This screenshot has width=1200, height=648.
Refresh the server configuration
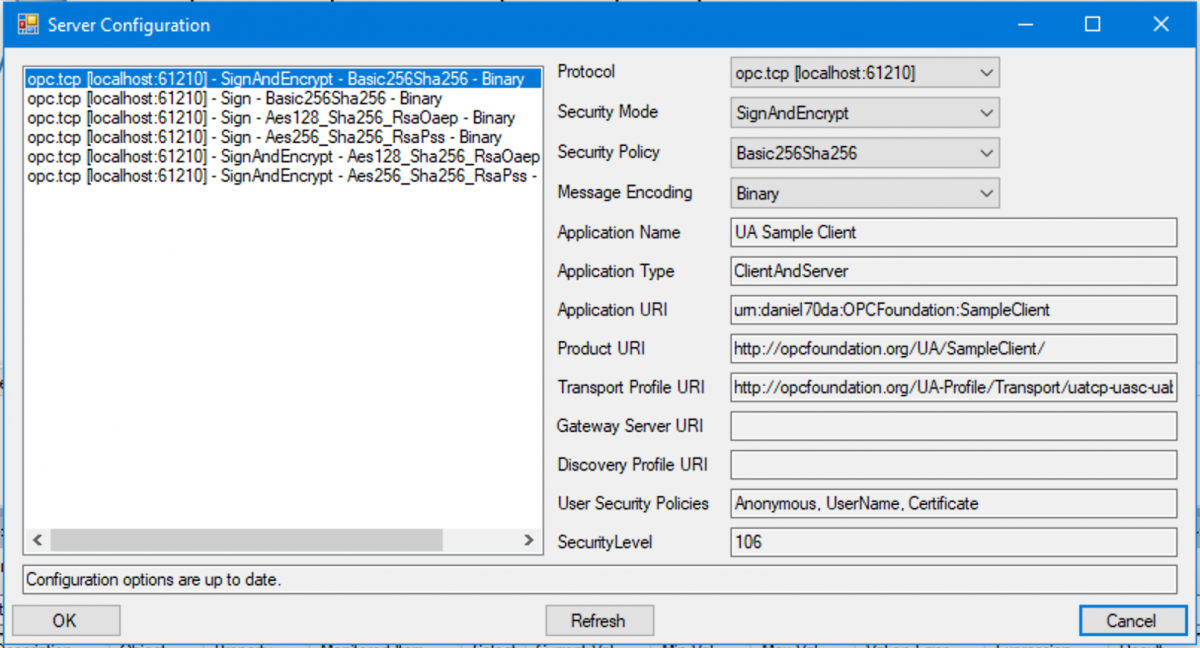click(x=599, y=620)
